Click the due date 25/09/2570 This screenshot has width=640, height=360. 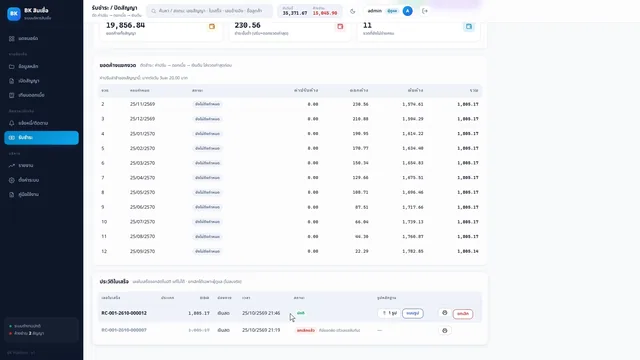(x=142, y=251)
